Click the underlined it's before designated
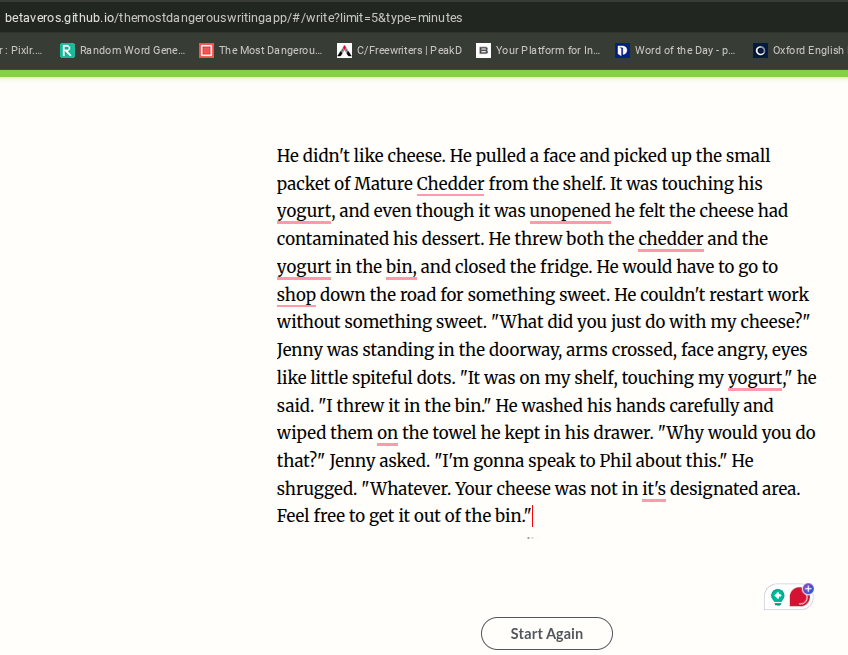Viewport: 848px width, 655px height. click(654, 489)
